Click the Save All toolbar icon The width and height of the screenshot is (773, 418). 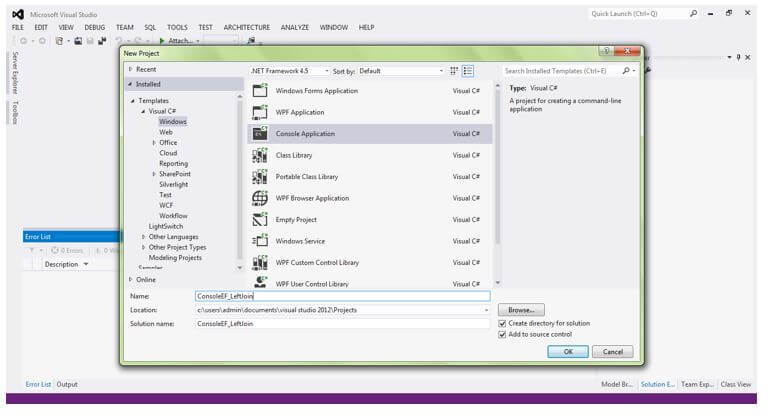102,41
